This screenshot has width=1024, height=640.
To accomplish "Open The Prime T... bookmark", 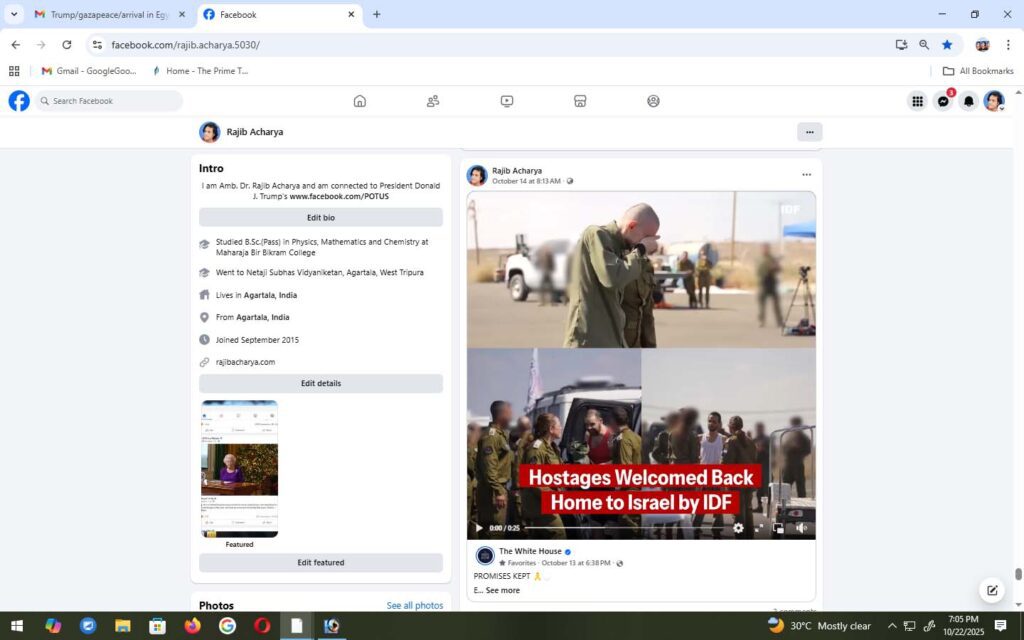I will click(200, 71).
